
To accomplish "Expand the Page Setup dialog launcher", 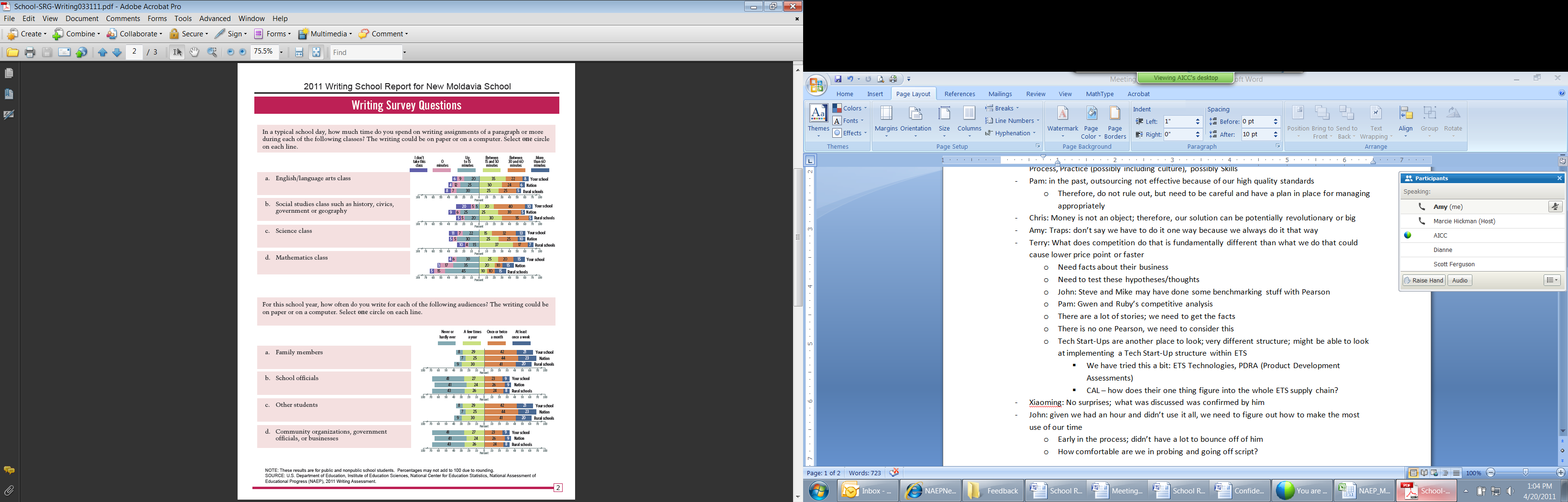I will point(1038,147).
